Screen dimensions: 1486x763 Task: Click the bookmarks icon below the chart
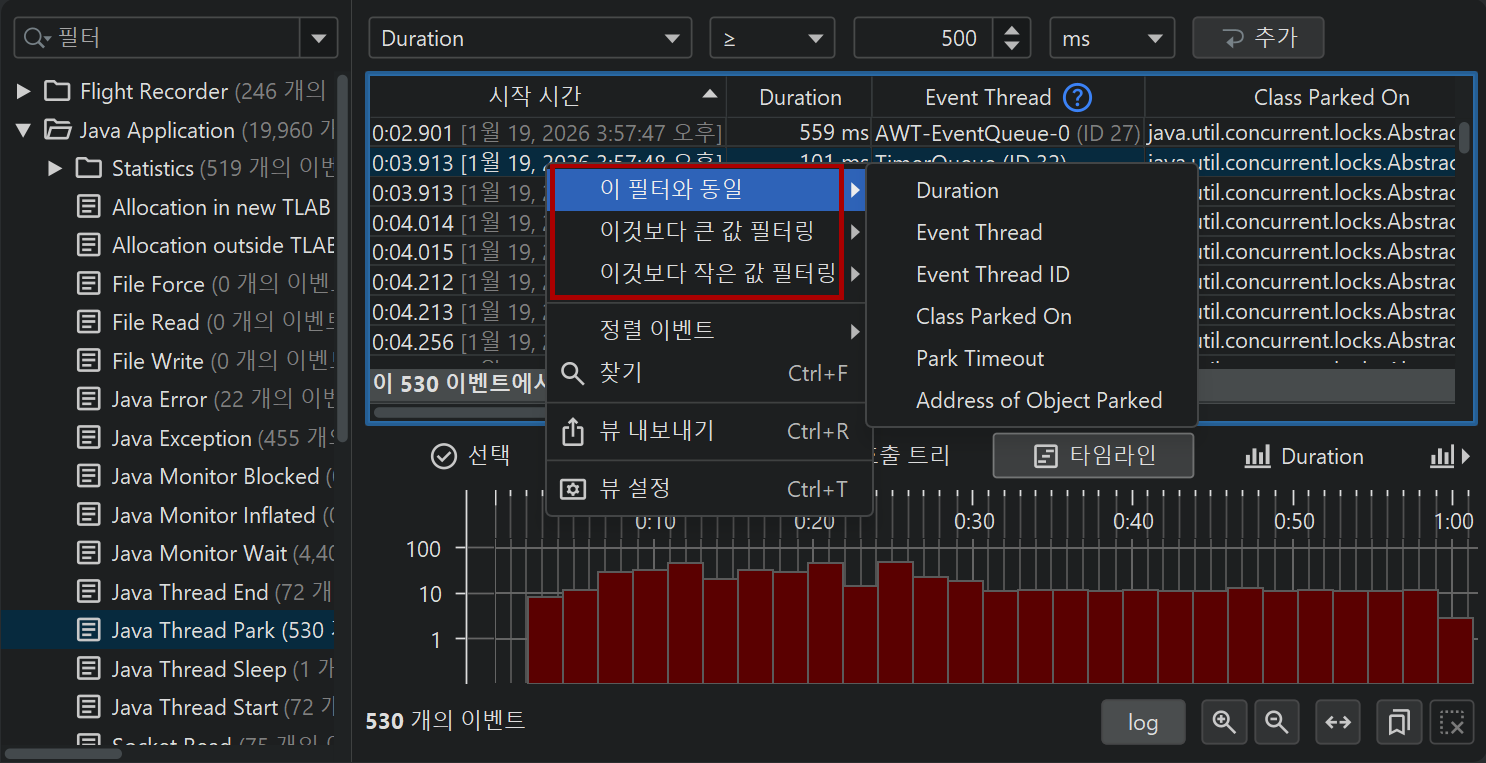1399,721
